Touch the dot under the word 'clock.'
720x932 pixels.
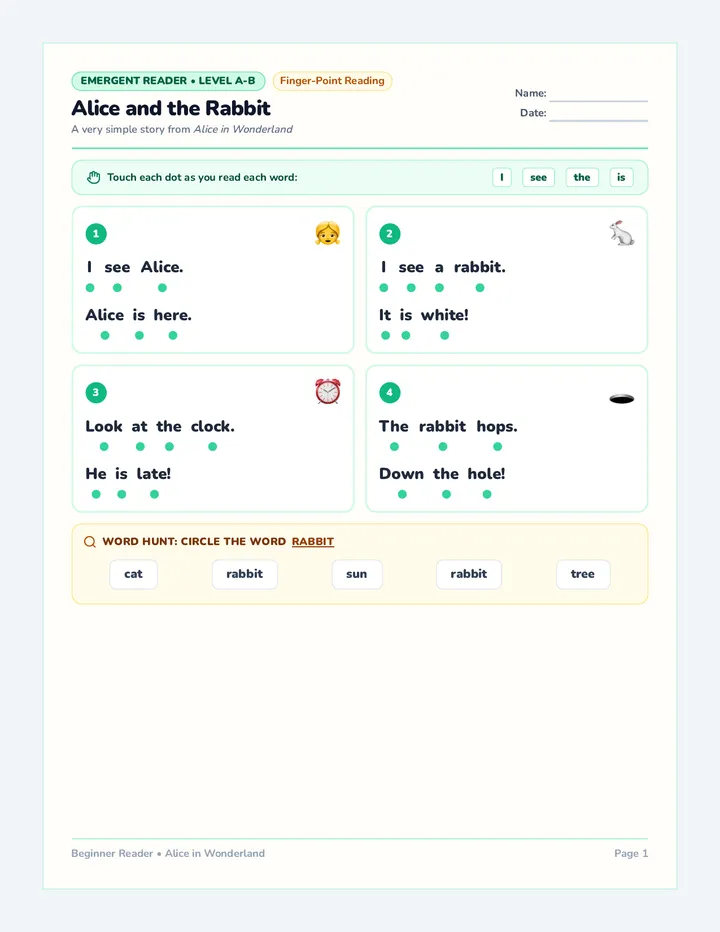[212, 446]
